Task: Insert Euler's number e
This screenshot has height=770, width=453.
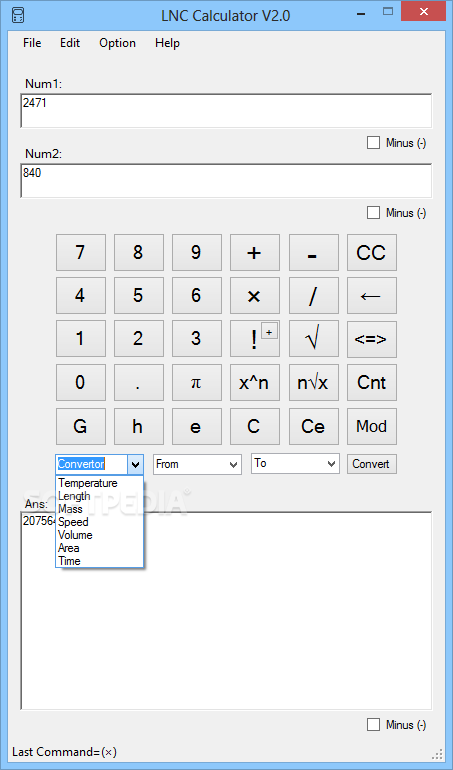Action: [x=197, y=426]
